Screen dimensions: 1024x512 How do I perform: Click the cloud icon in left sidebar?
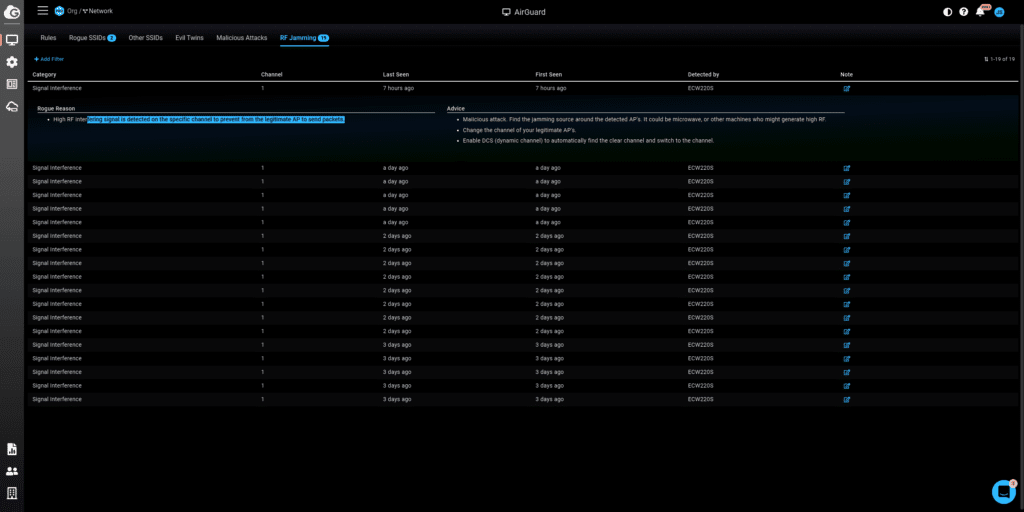tap(12, 106)
